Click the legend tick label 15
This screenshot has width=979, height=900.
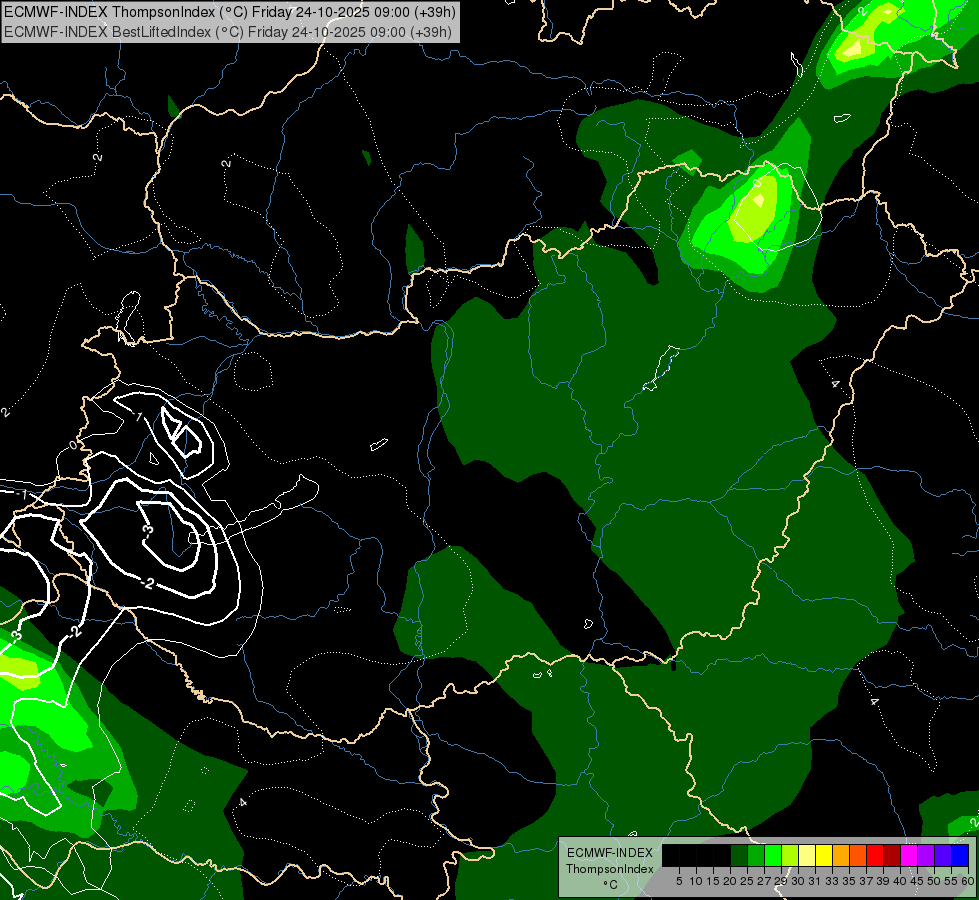713,881
